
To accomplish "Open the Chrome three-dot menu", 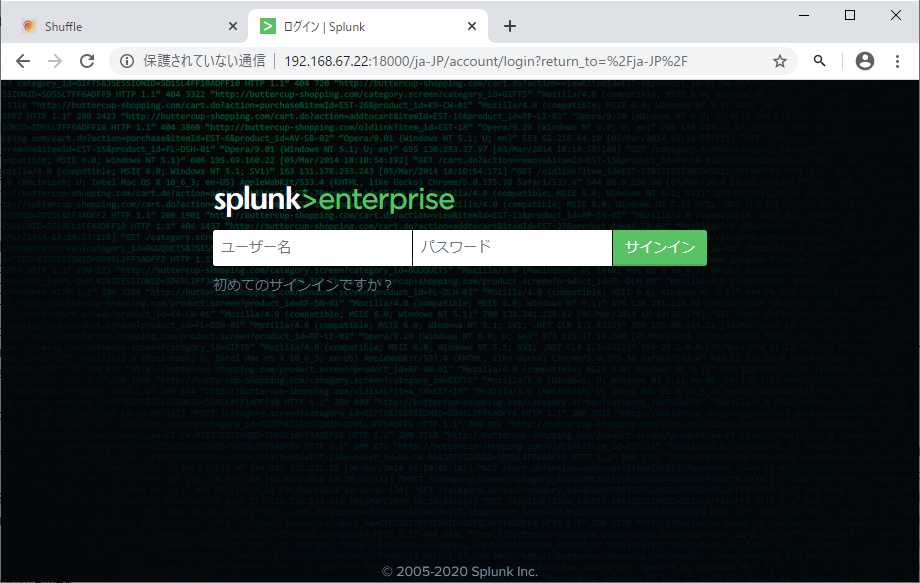I will coord(897,61).
